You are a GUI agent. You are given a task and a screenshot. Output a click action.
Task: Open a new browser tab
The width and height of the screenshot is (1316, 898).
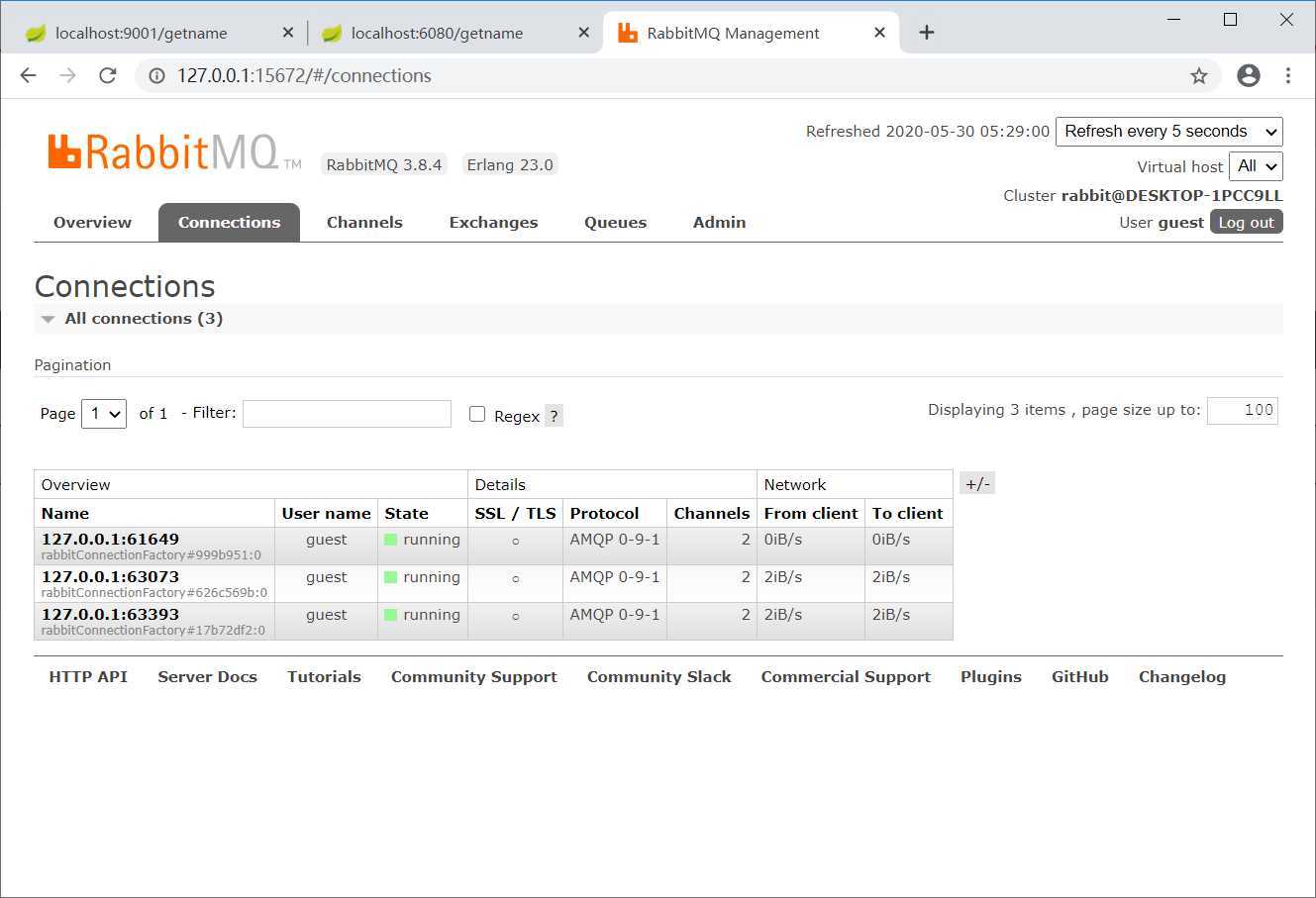[927, 33]
